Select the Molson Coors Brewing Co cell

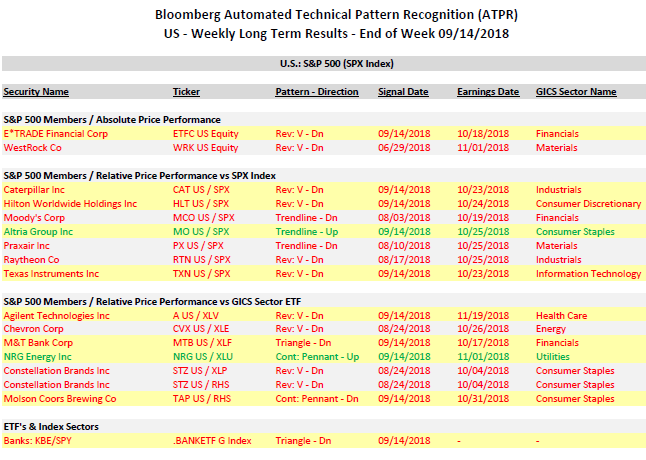point(60,399)
